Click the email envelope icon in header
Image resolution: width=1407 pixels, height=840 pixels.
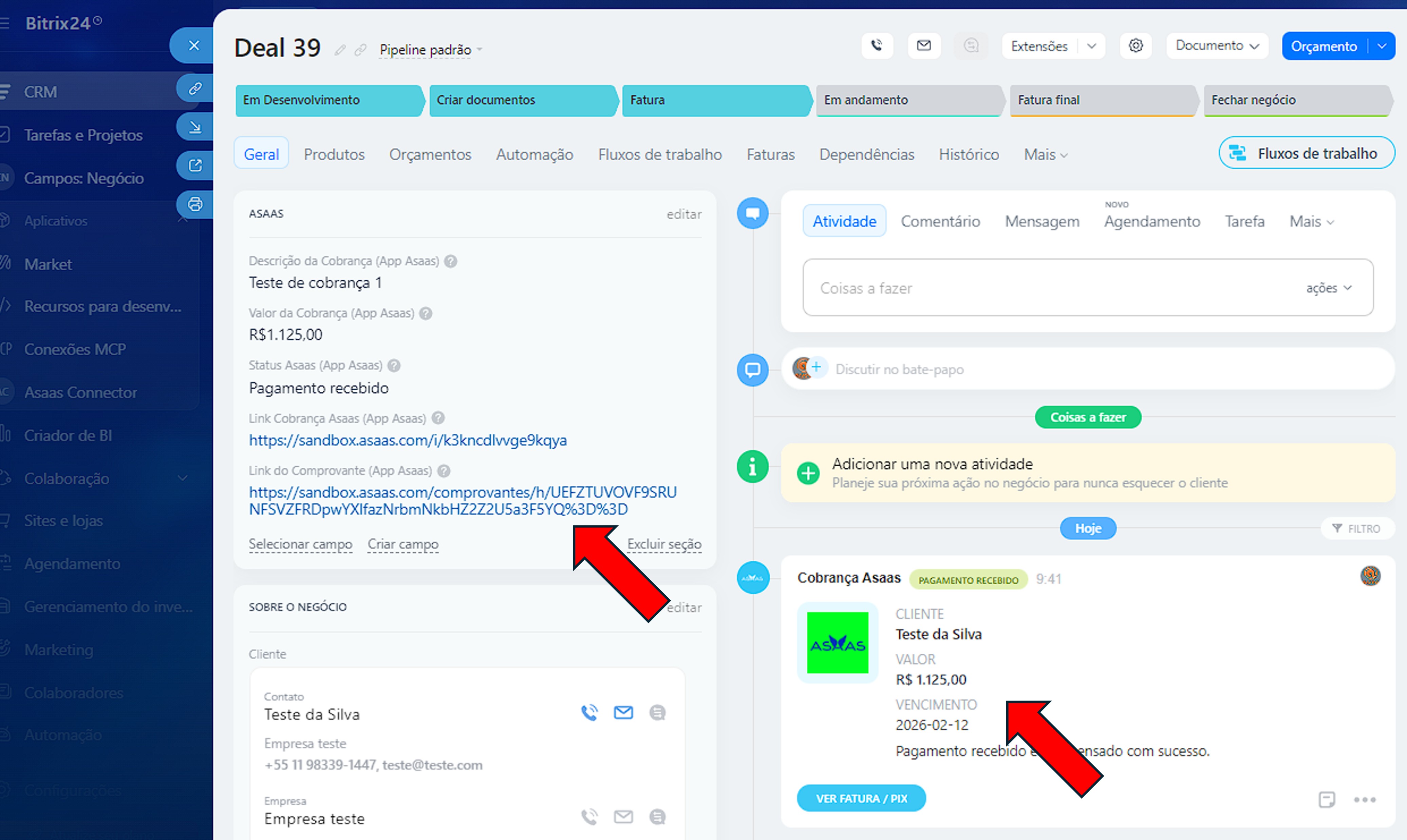[924, 45]
